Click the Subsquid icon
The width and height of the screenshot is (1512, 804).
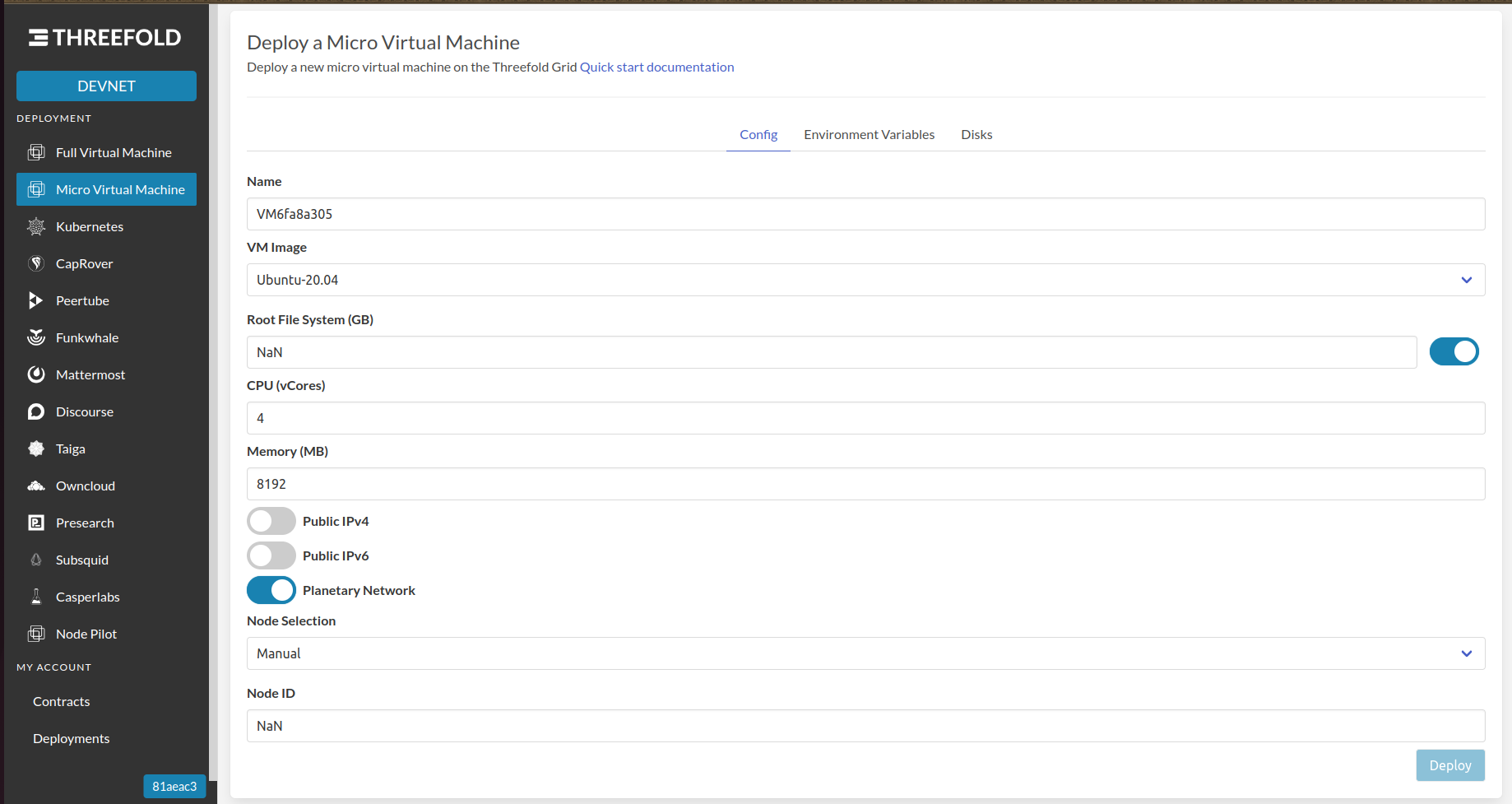click(36, 560)
